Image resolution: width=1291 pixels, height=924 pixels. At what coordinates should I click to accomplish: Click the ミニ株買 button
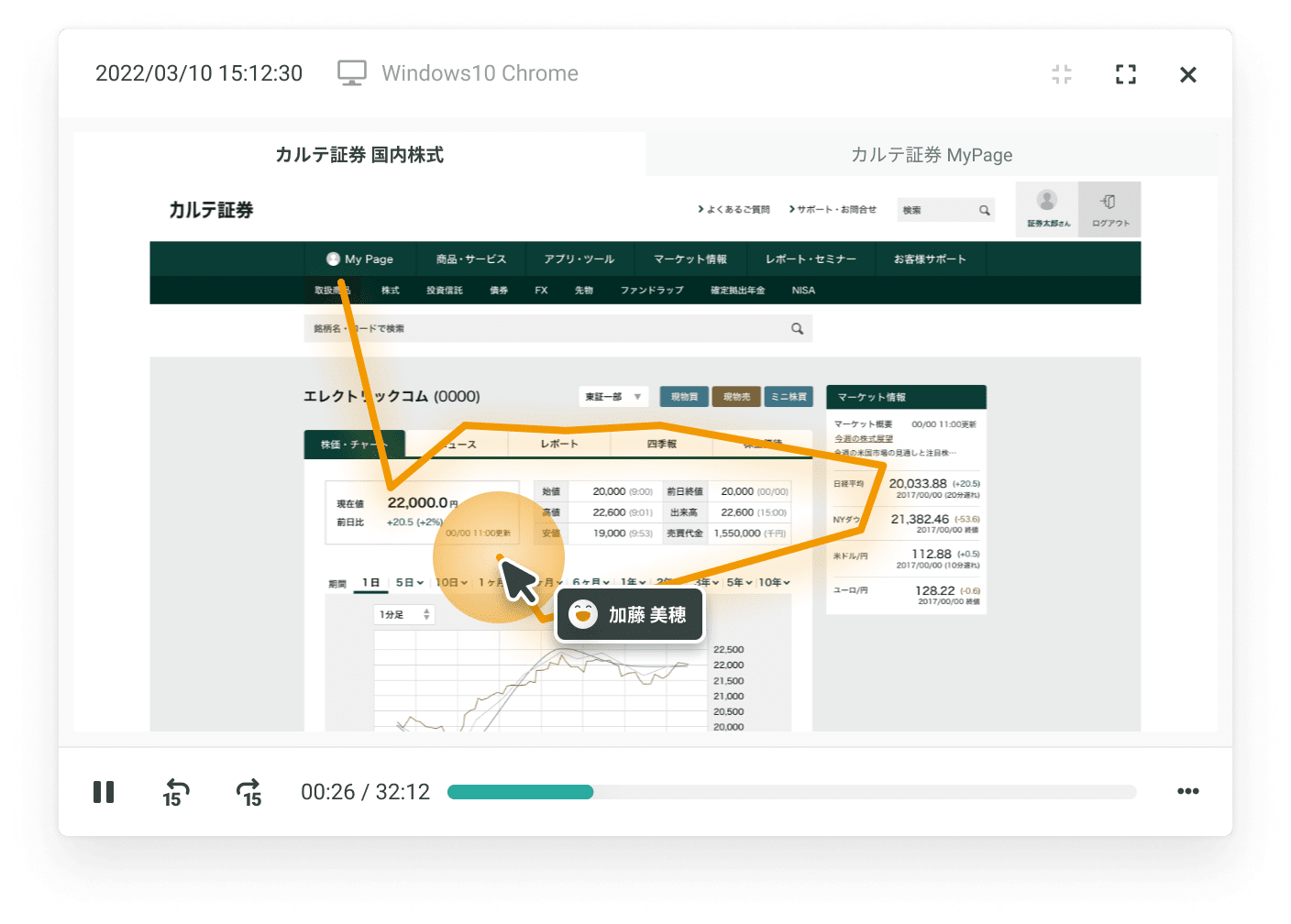(x=789, y=397)
